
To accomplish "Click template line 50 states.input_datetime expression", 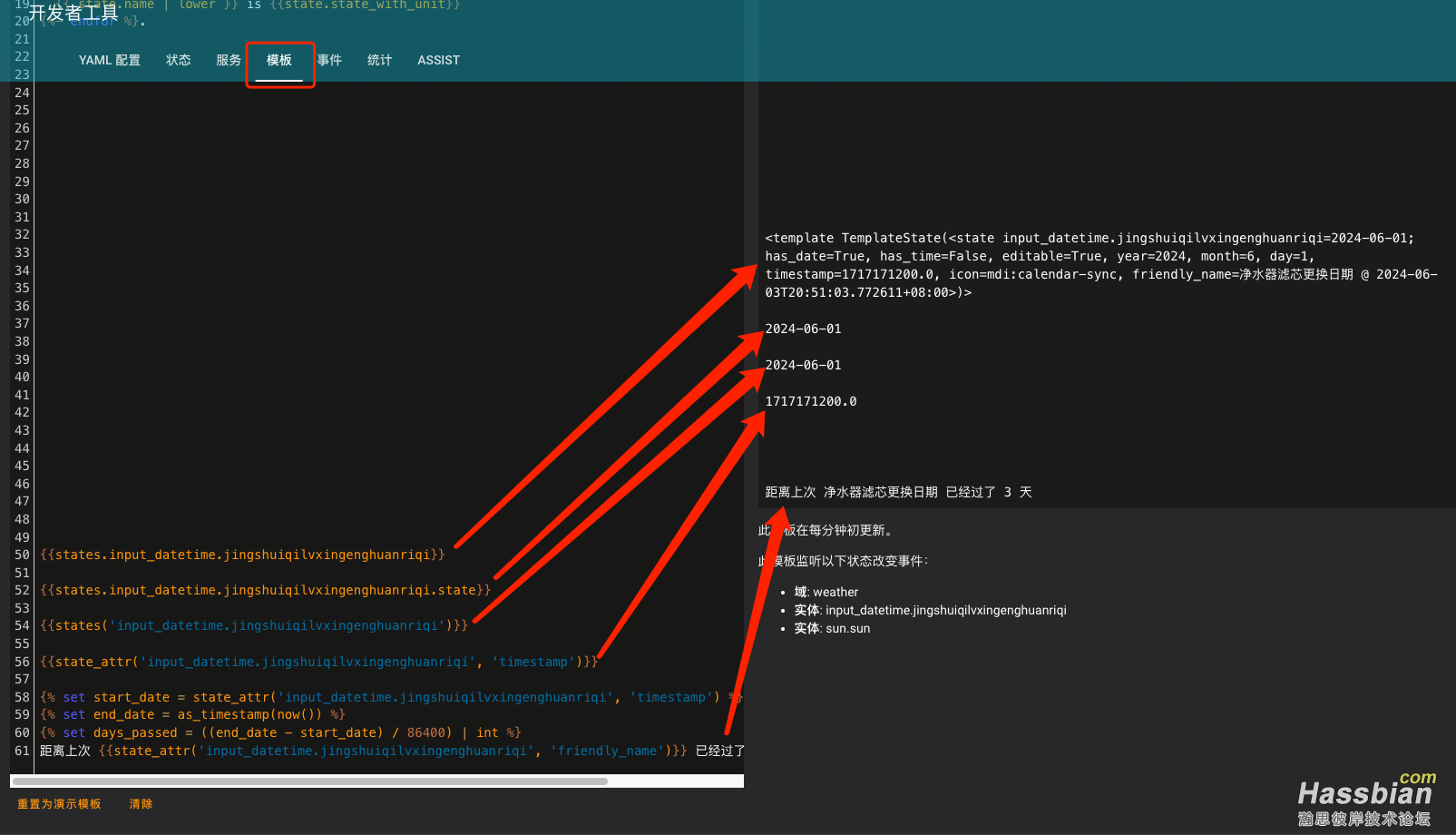I will (242, 555).
